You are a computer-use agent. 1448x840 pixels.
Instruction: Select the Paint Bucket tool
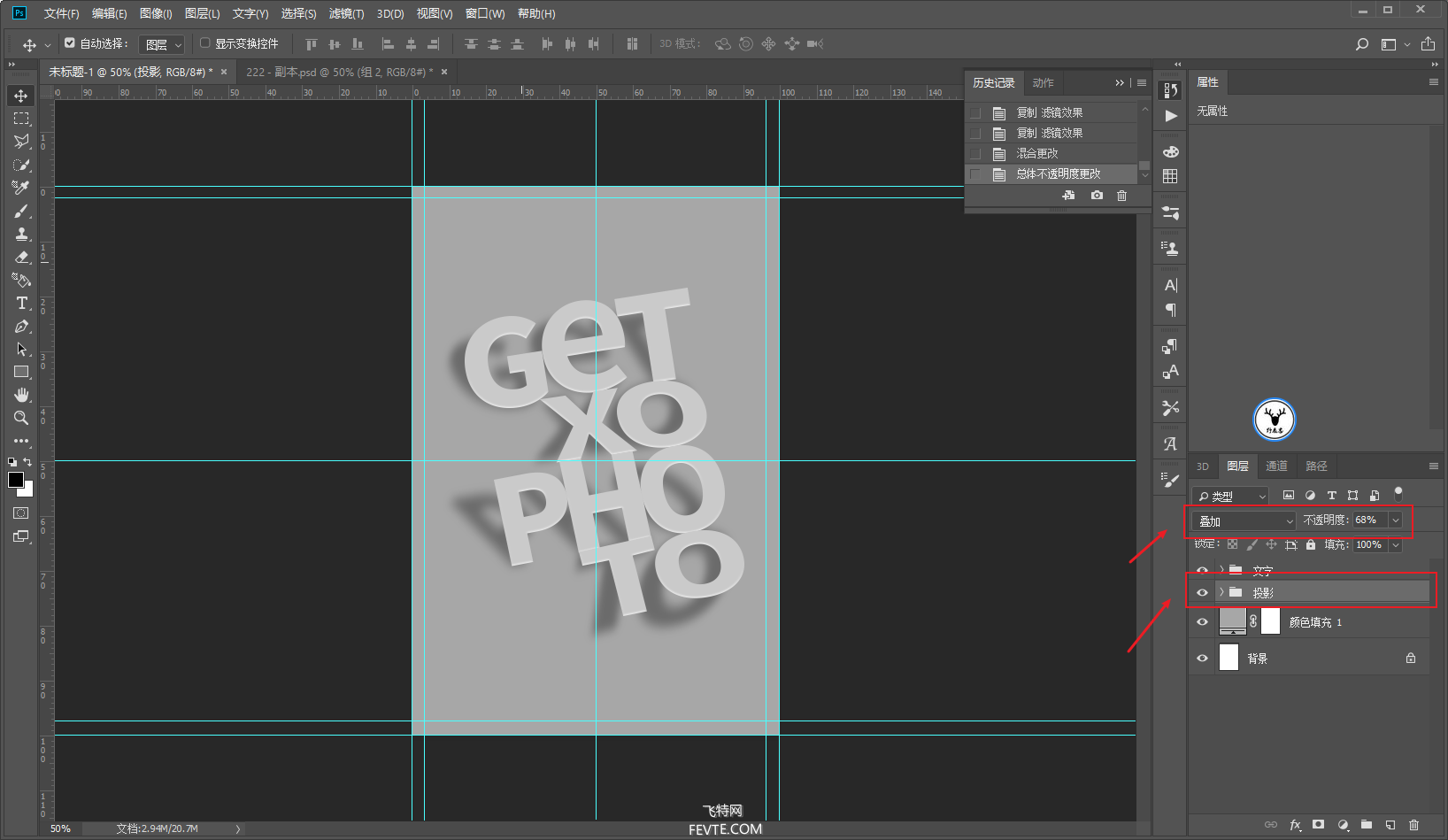[x=21, y=280]
